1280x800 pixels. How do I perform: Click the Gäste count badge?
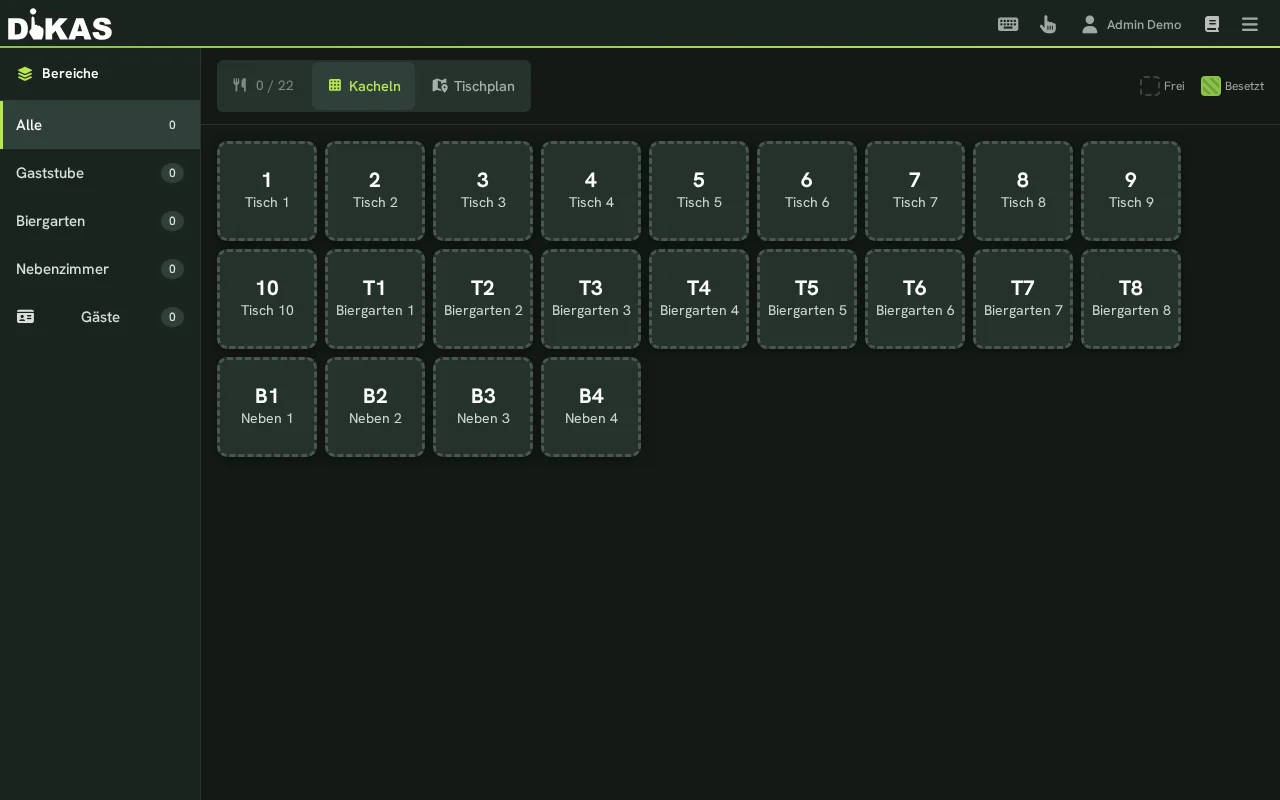point(172,317)
